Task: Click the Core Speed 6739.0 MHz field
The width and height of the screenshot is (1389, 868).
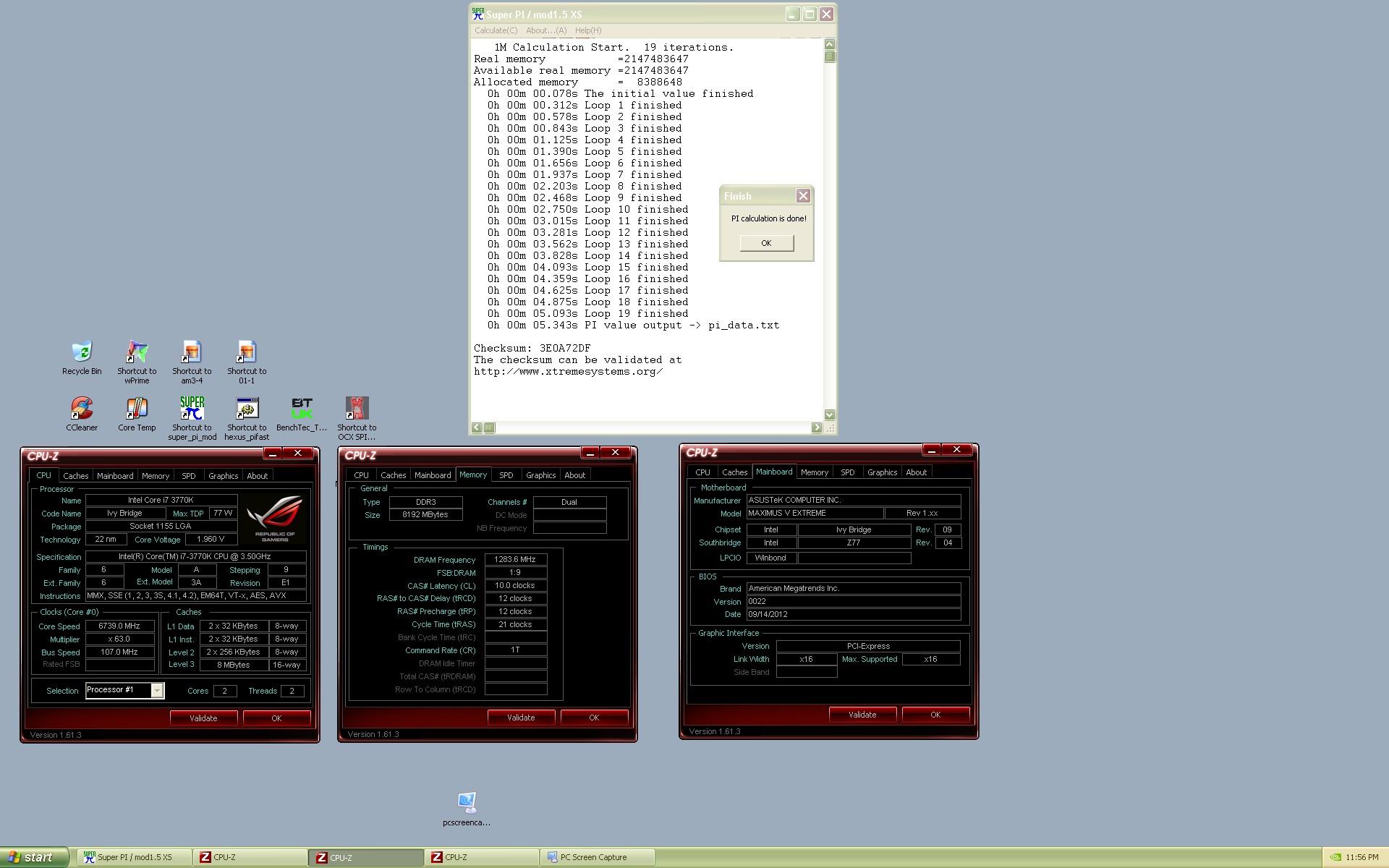Action: coord(119,626)
